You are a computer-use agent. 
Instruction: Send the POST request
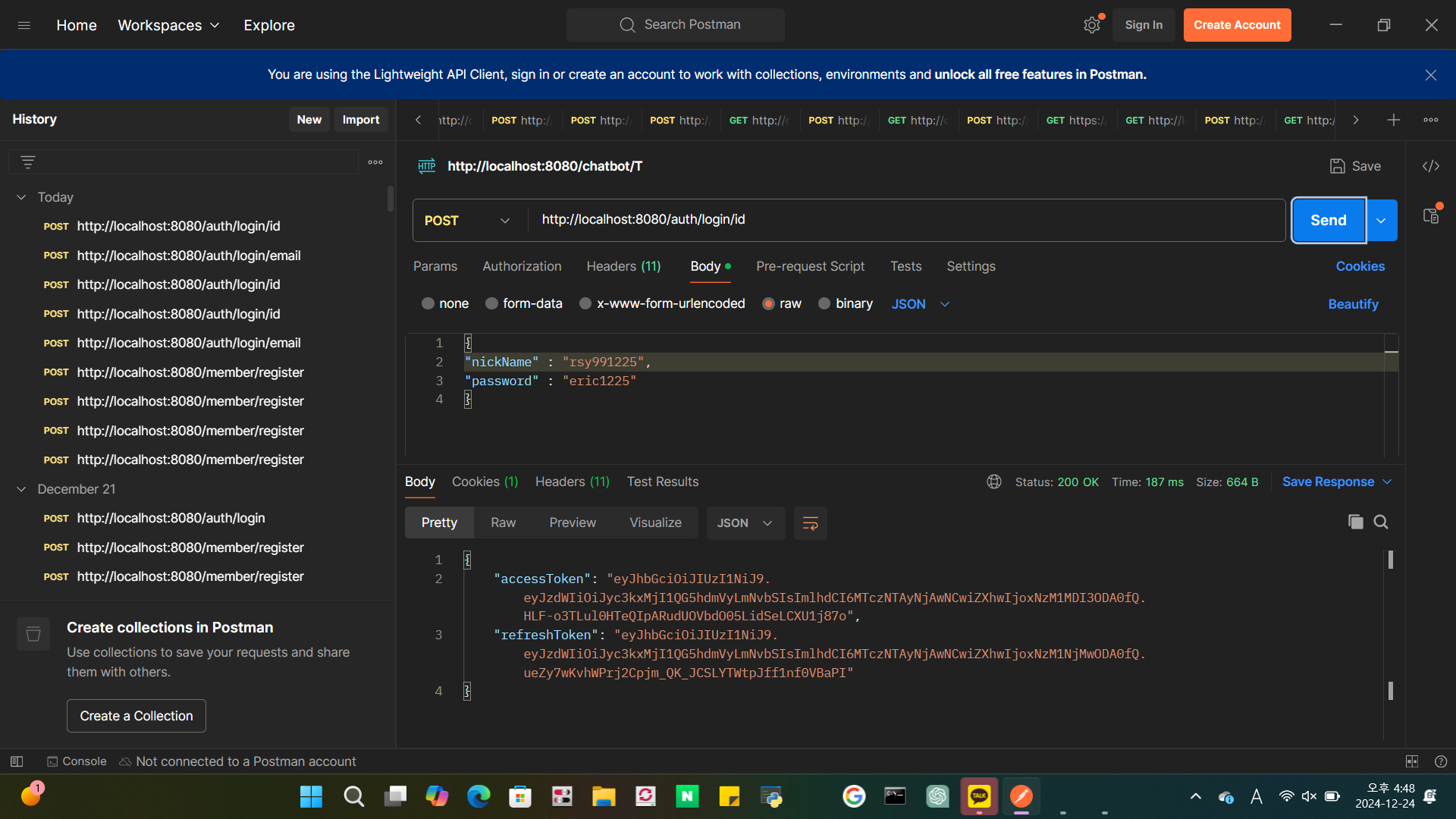(x=1329, y=221)
